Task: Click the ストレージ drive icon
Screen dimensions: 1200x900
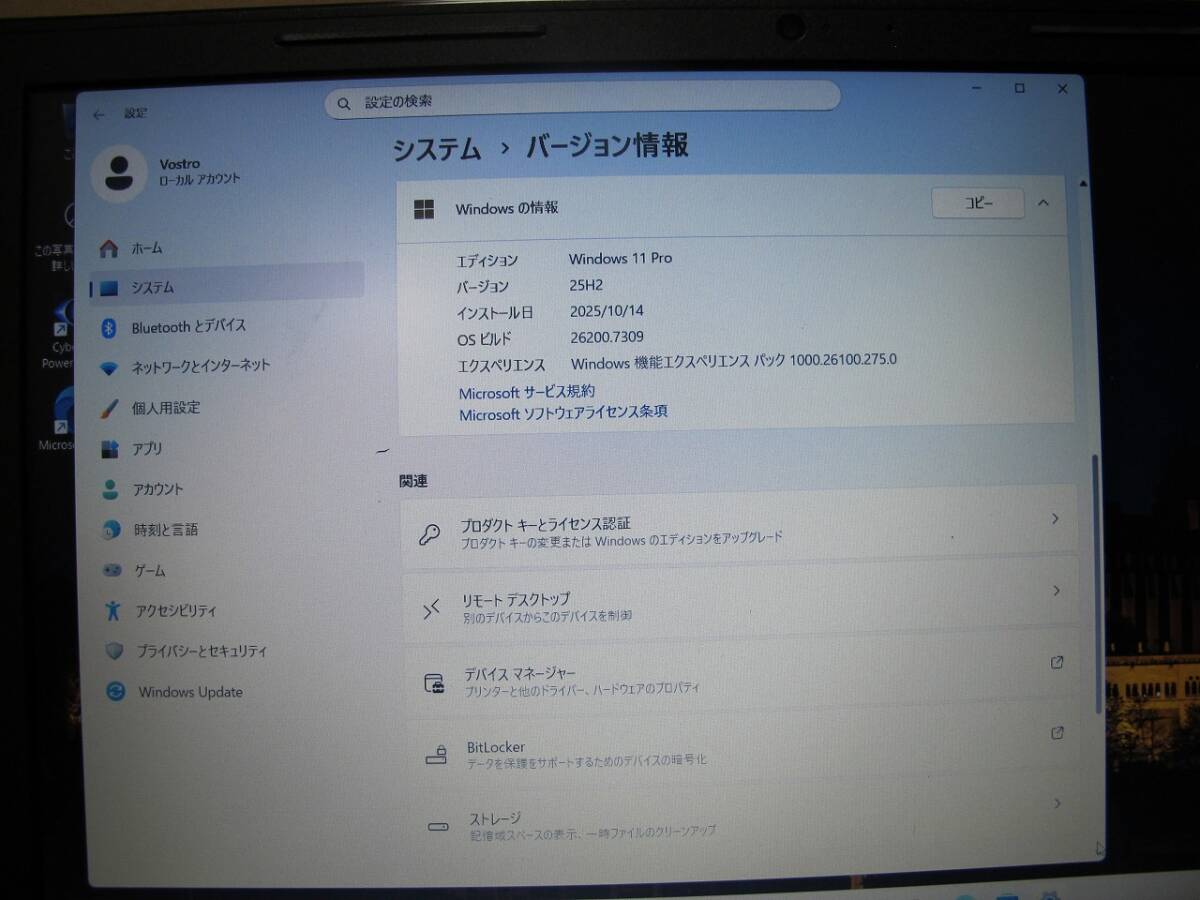Action: [x=438, y=827]
